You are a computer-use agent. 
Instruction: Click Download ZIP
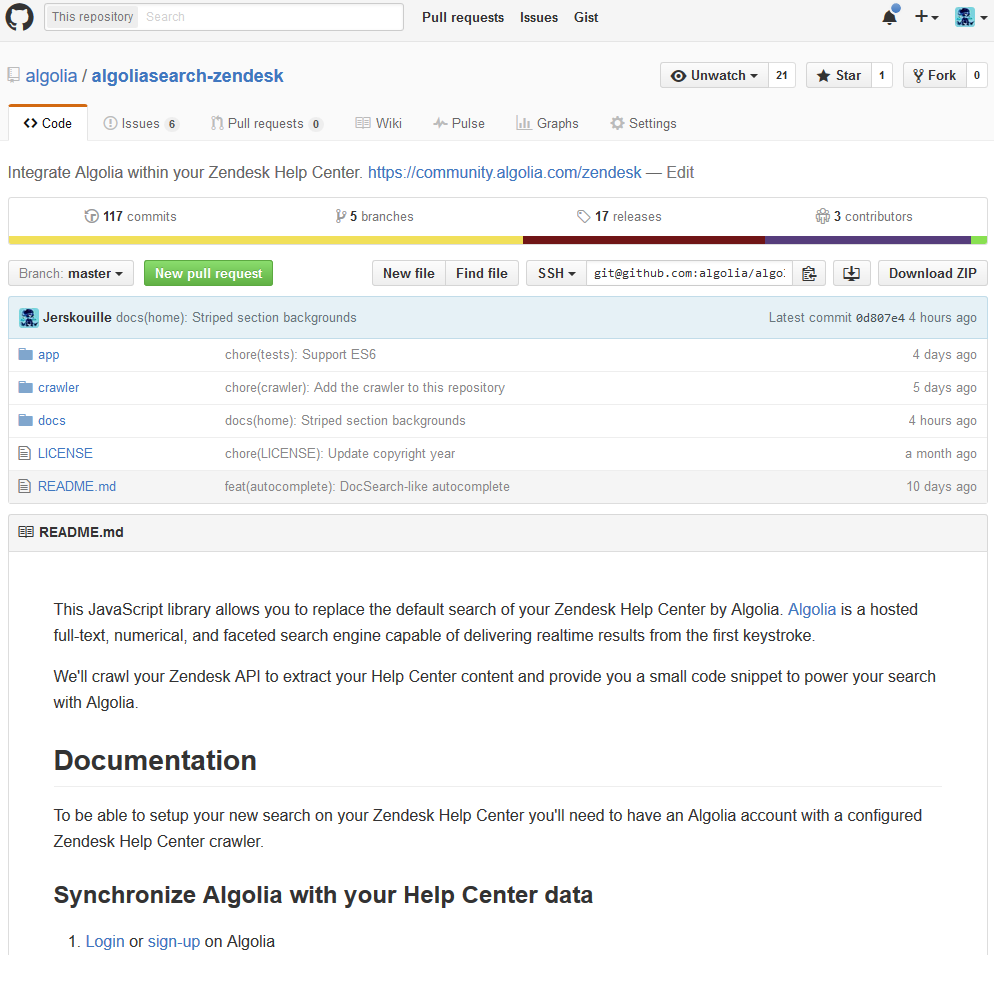(933, 273)
